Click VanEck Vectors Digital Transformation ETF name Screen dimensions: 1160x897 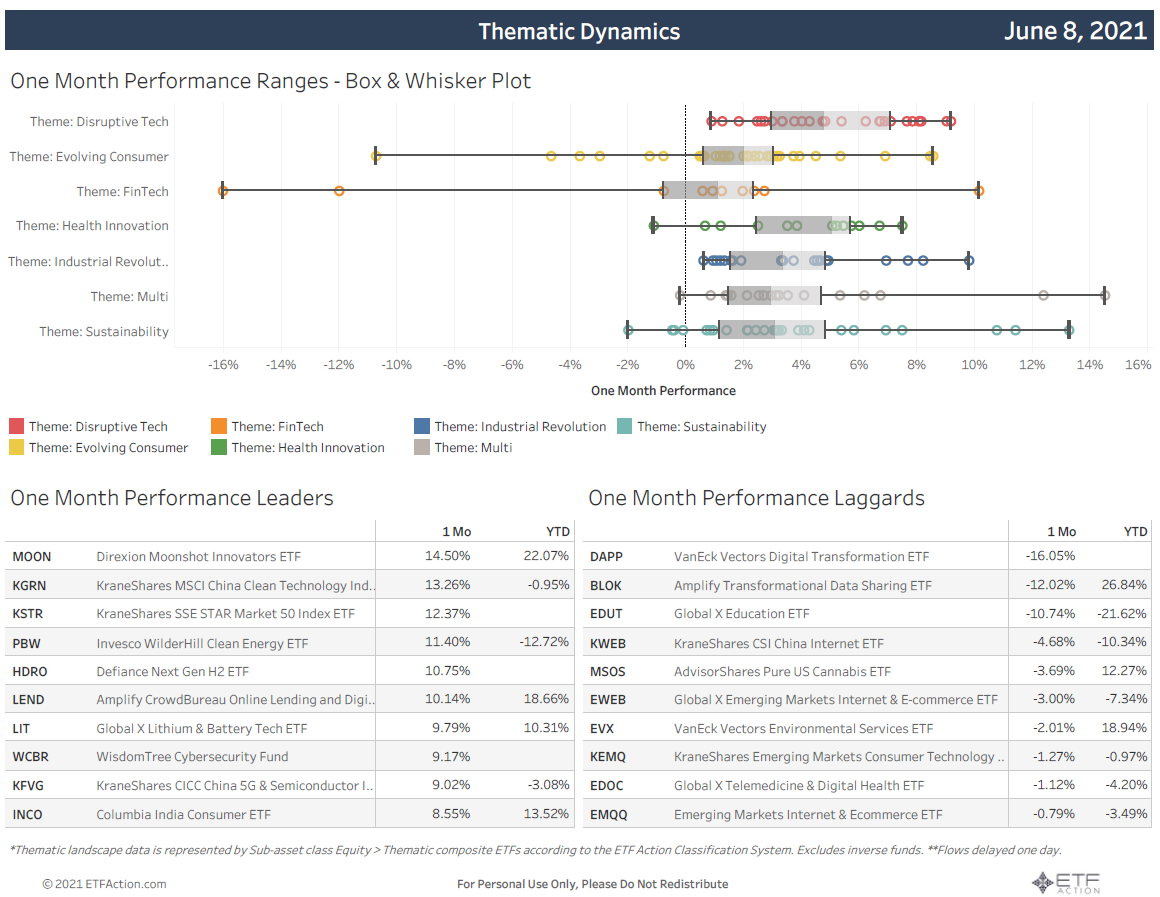click(x=801, y=557)
